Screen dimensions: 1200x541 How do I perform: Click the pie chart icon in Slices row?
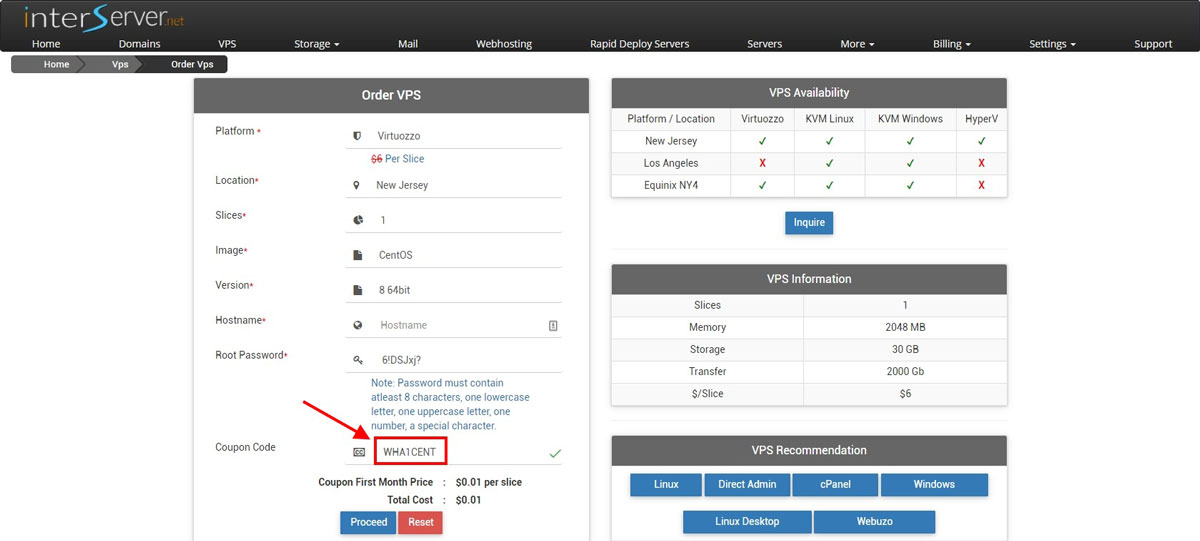click(357, 220)
